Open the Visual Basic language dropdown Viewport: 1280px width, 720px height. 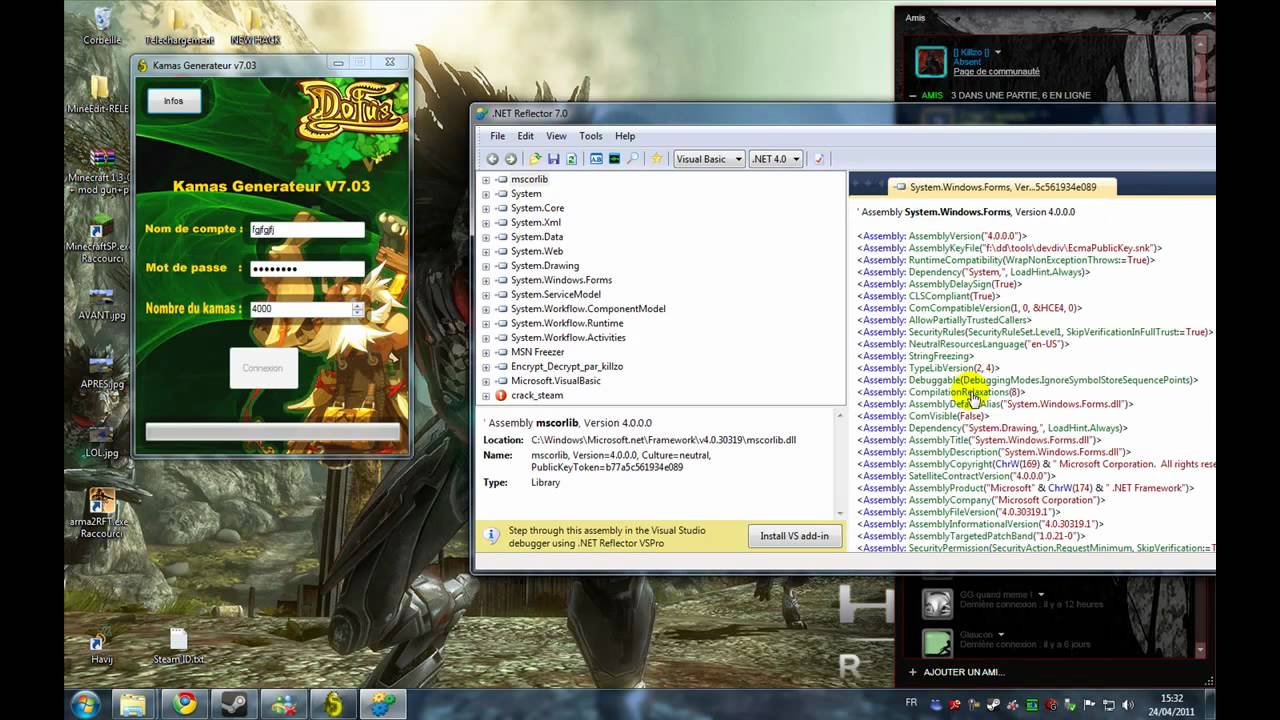[x=709, y=159]
